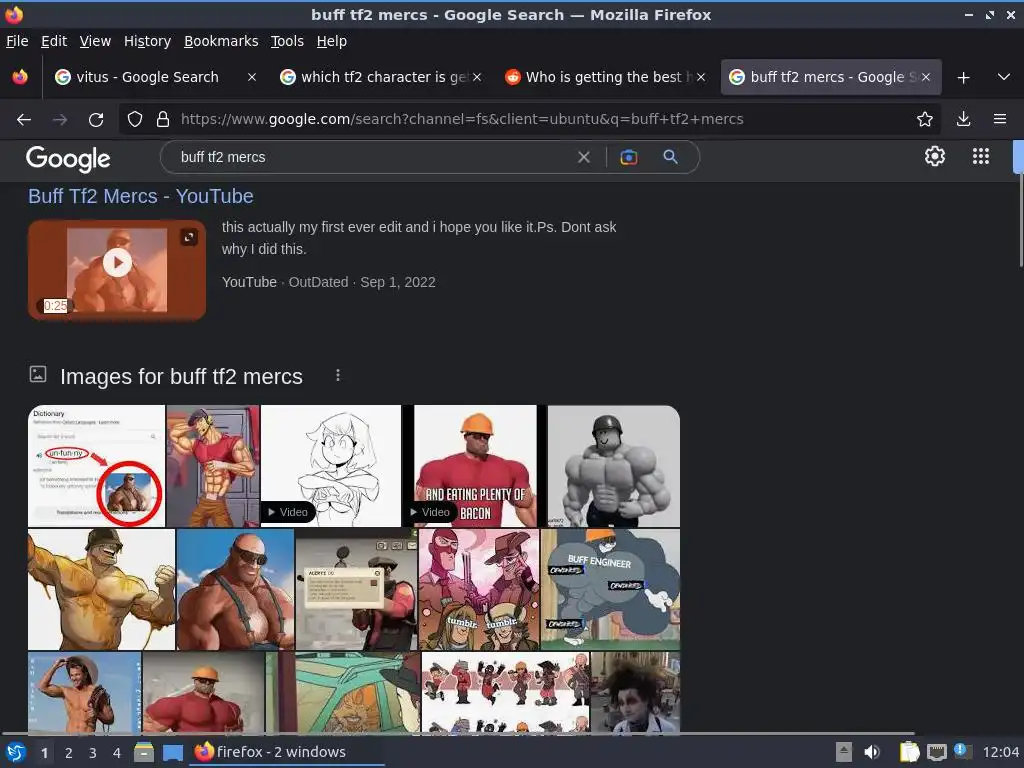Open the clipboard manager tray icon
Image resolution: width=1024 pixels, height=768 pixels.
909,752
